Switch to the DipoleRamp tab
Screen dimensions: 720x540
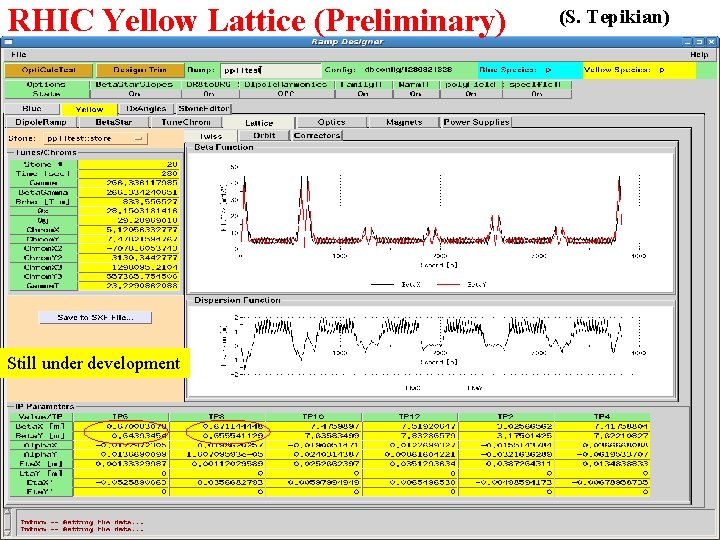pyautogui.click(x=41, y=122)
